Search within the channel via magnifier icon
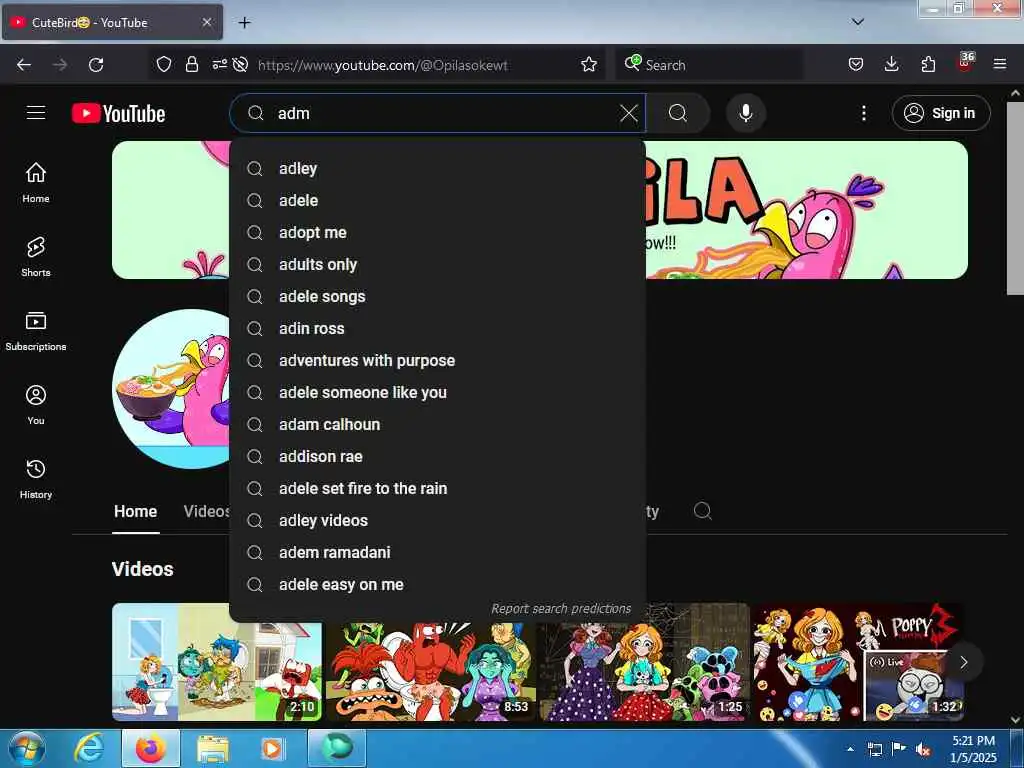 click(703, 511)
